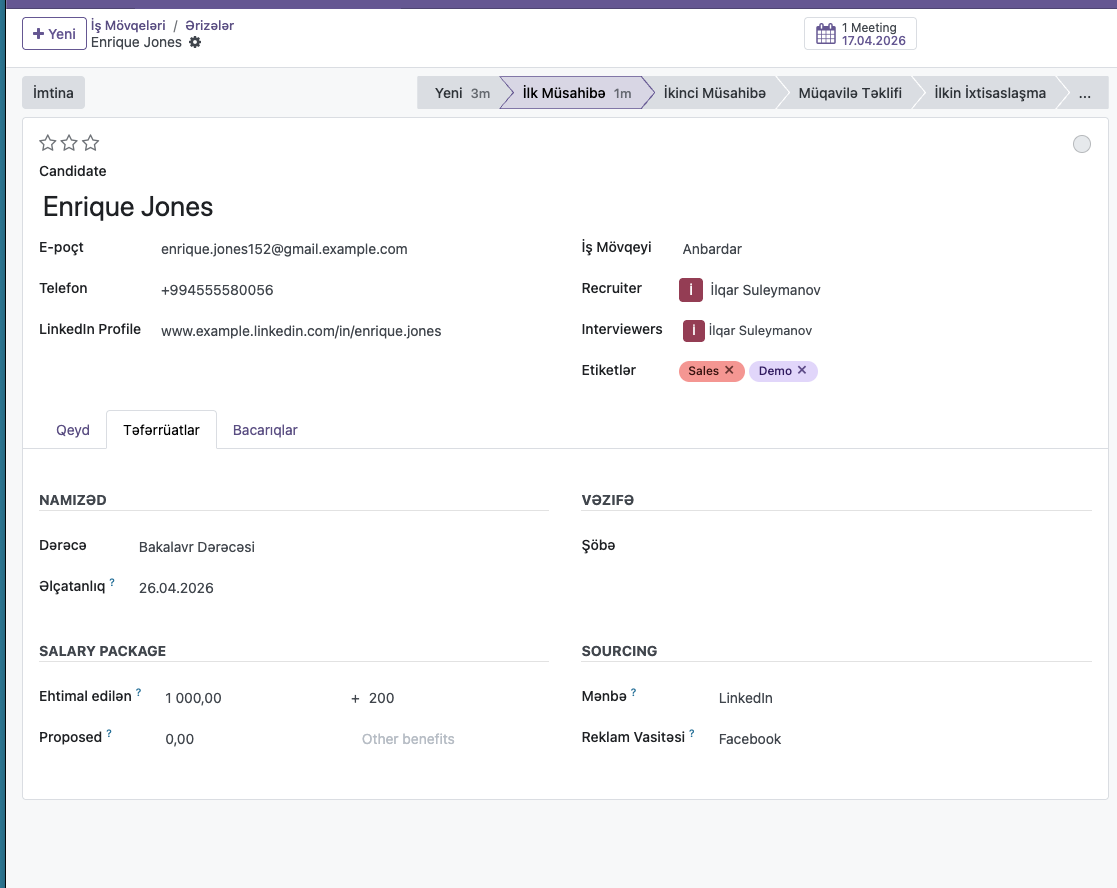1117x888 pixels.
Task: Click the Recruiter avatar icon
Action: [x=691, y=290]
